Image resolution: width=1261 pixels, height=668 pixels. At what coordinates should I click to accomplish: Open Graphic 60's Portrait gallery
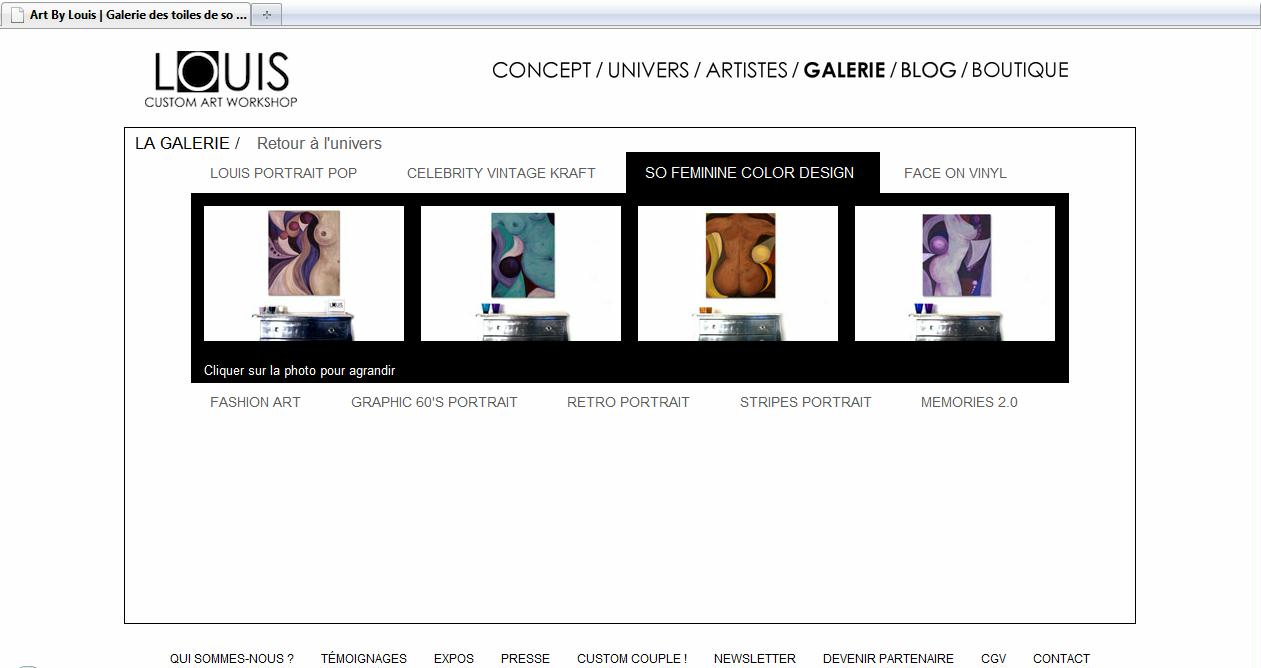434,402
